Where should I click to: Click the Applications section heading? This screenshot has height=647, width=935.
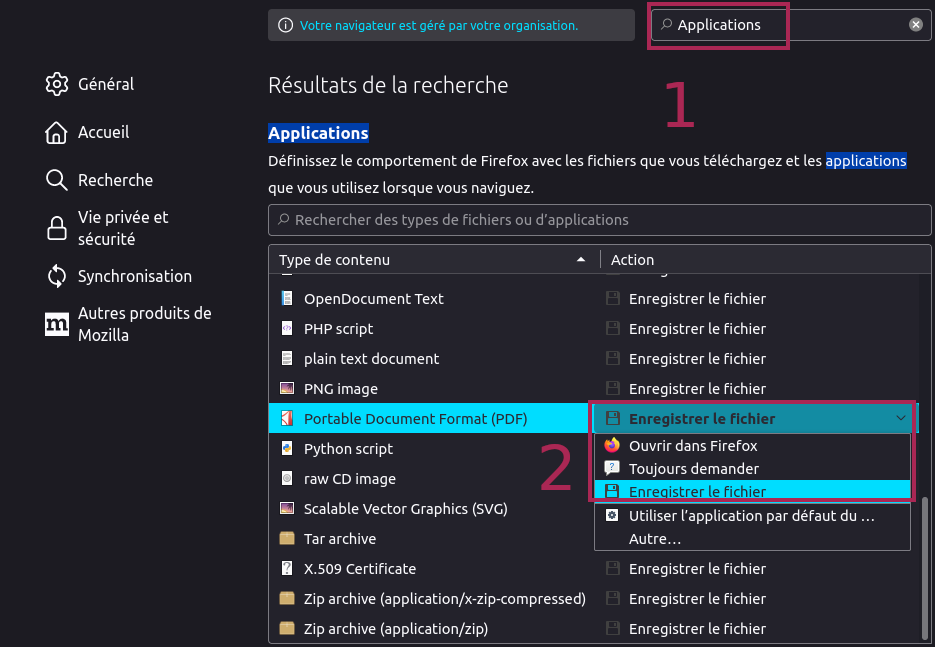(318, 132)
